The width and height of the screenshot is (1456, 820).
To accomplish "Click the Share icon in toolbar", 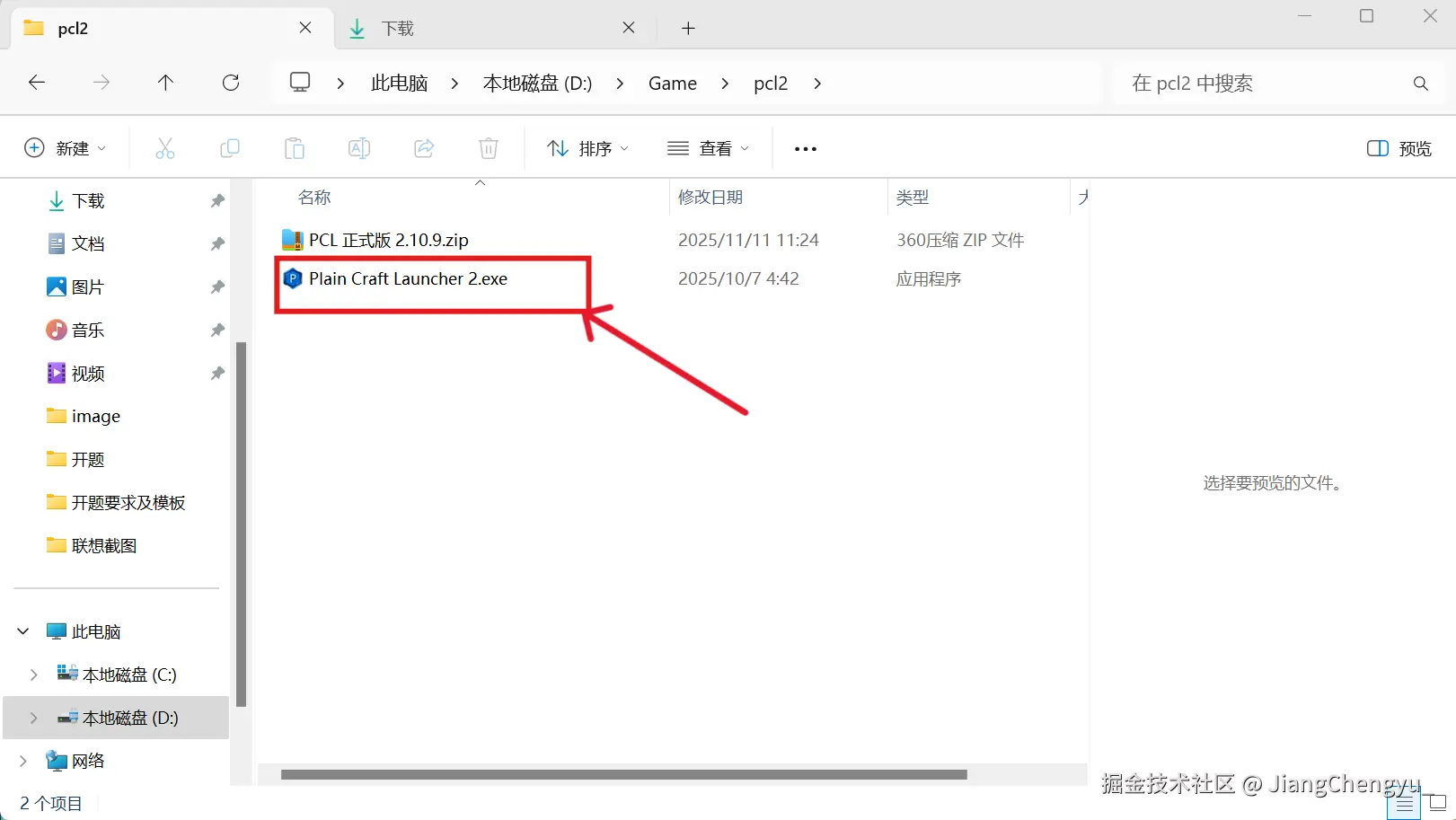I will [x=424, y=148].
